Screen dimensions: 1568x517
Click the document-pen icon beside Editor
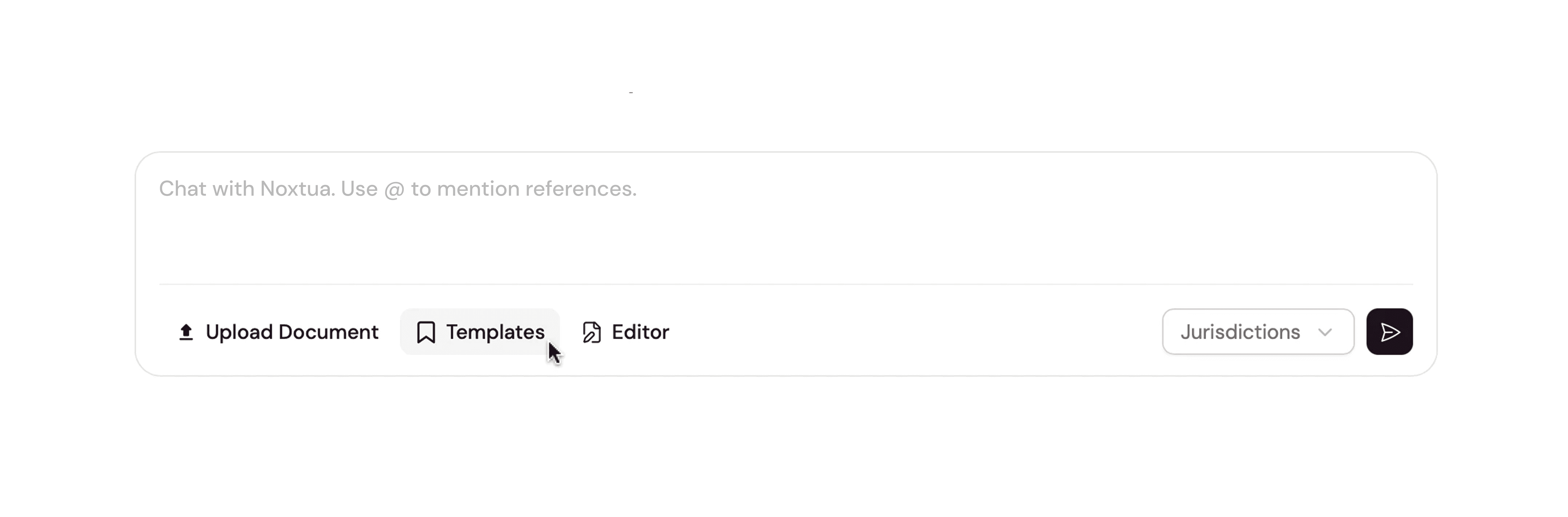point(592,332)
